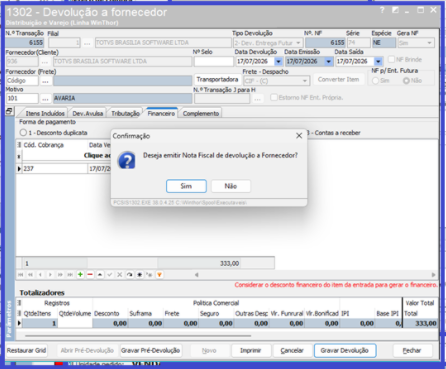The width and height of the screenshot is (446, 369).
Task: Confirm with Sim button
Action: pyautogui.click(x=186, y=186)
